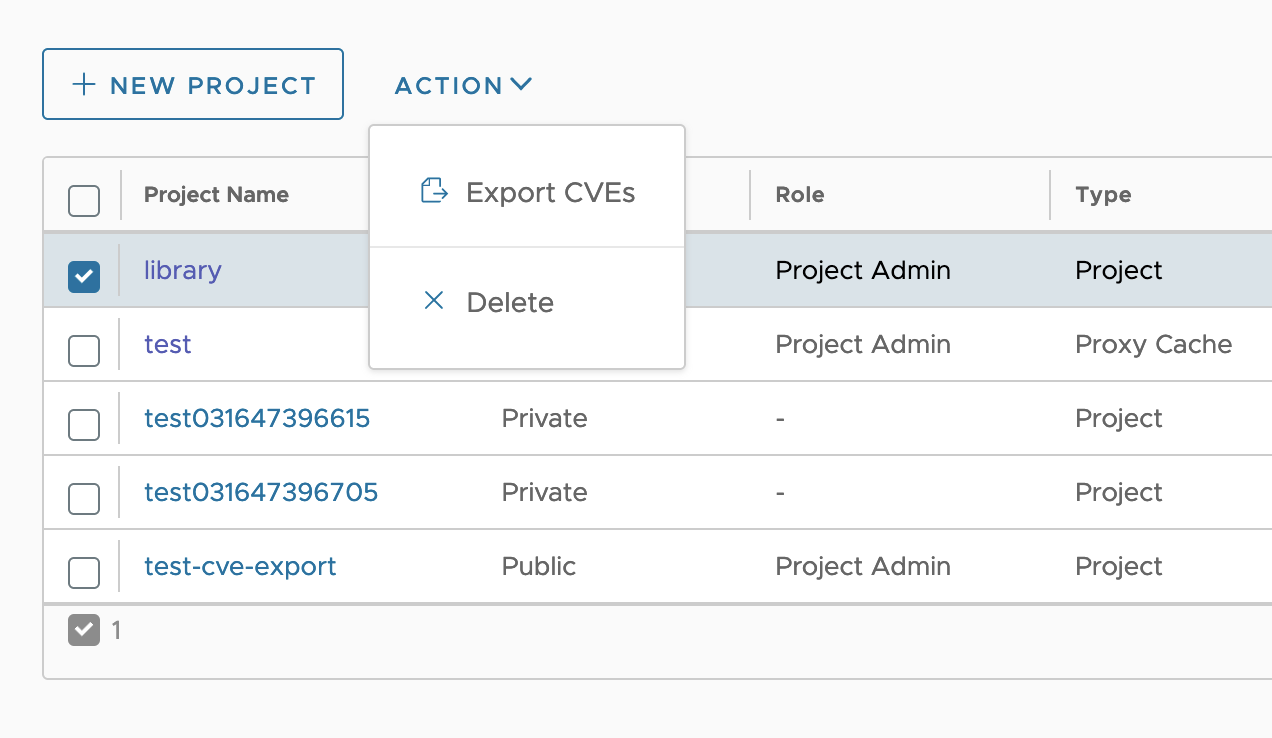1272x738 pixels.
Task: Click the Export CVEs document icon
Action: [x=433, y=191]
